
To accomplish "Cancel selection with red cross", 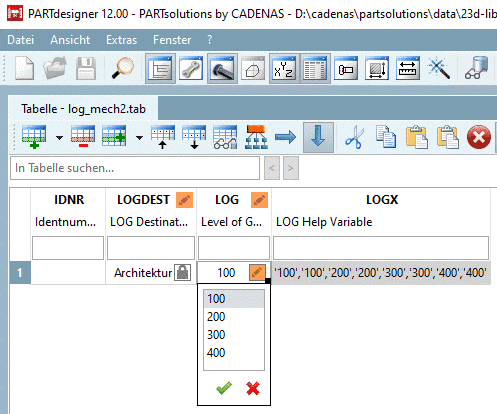I will pos(253,388).
